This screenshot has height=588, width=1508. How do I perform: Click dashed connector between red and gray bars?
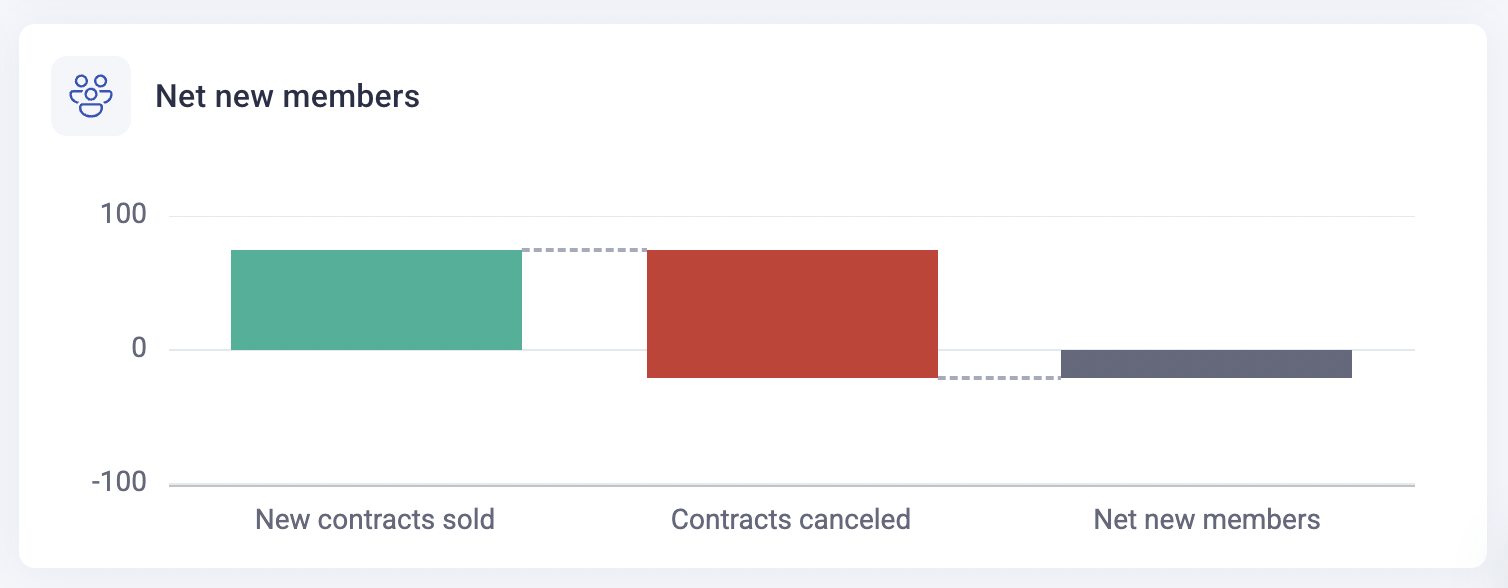999,378
